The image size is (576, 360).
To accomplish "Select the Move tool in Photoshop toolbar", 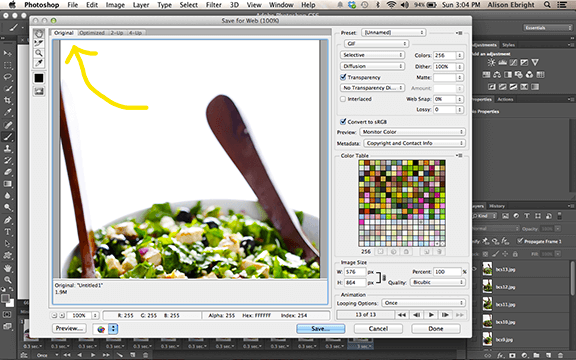I will [x=7, y=54].
